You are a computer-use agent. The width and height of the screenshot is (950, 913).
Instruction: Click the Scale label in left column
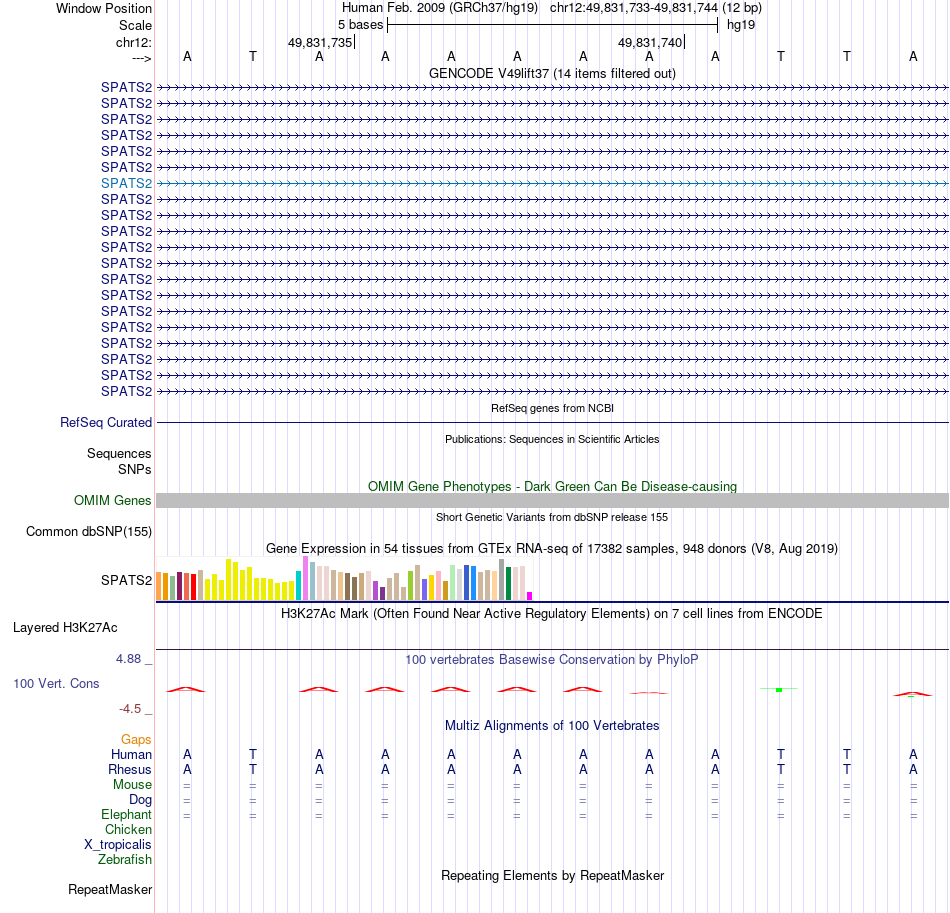pos(135,25)
